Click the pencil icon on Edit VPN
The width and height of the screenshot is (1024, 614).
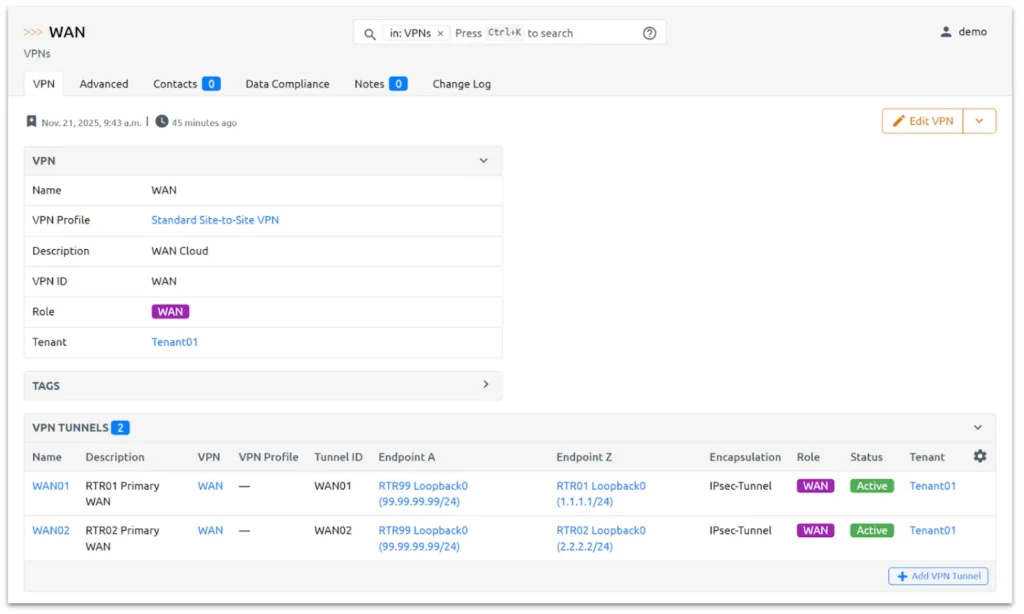(898, 120)
